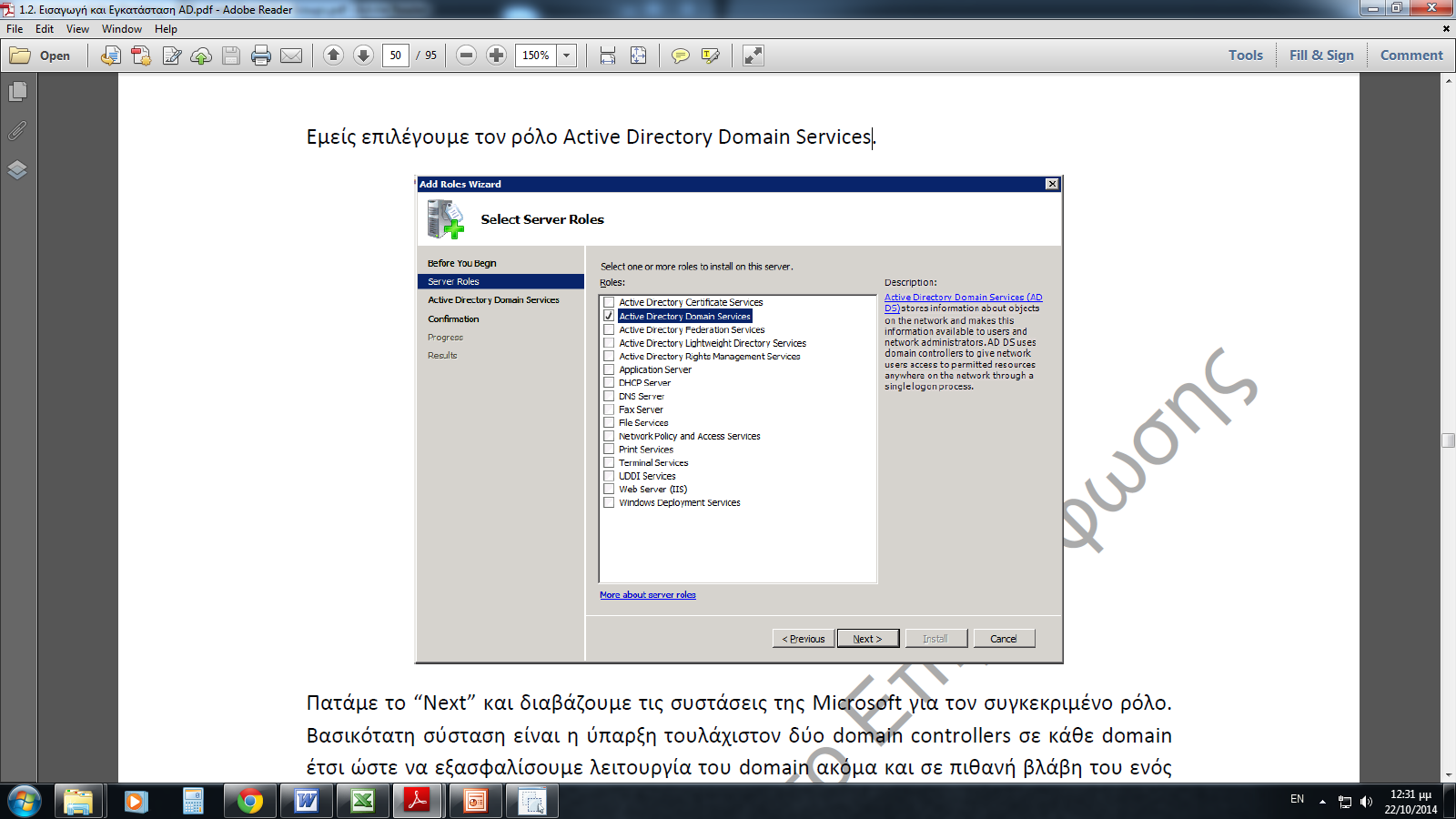Open the Window menu
The height and width of the screenshot is (819, 1456).
tap(122, 29)
